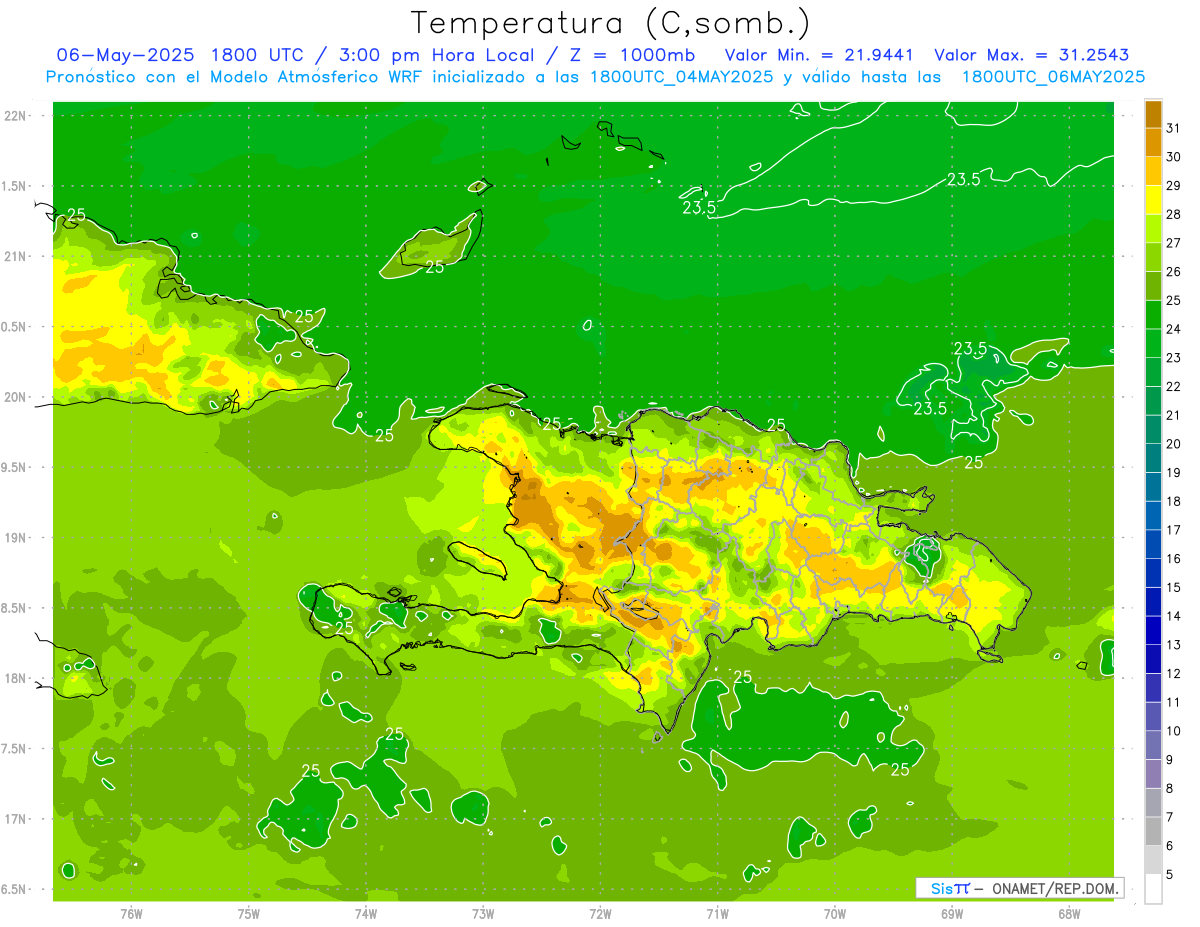Screen dimensions: 1200x927
Task: Click the '74W' longitude axis label
Action: (366, 914)
